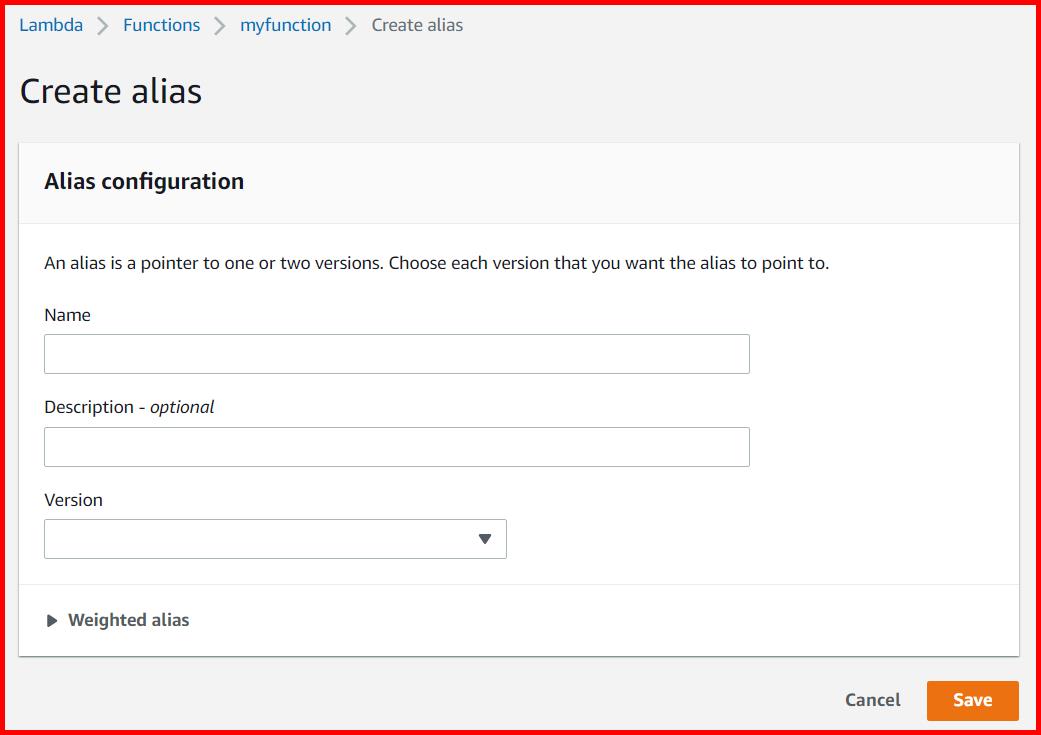The width and height of the screenshot is (1041, 735).
Task: Click the Cancel text link
Action: [x=871, y=700]
